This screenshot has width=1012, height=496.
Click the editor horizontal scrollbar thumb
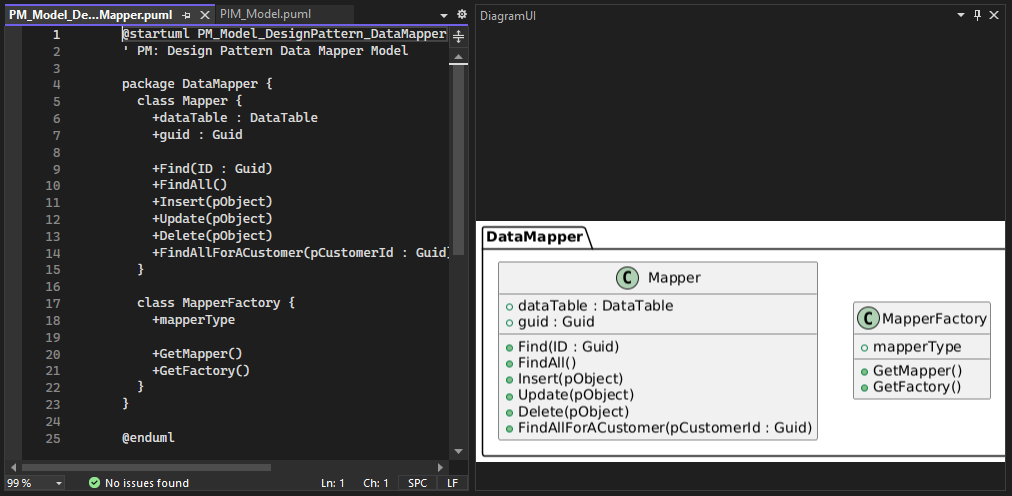146,467
